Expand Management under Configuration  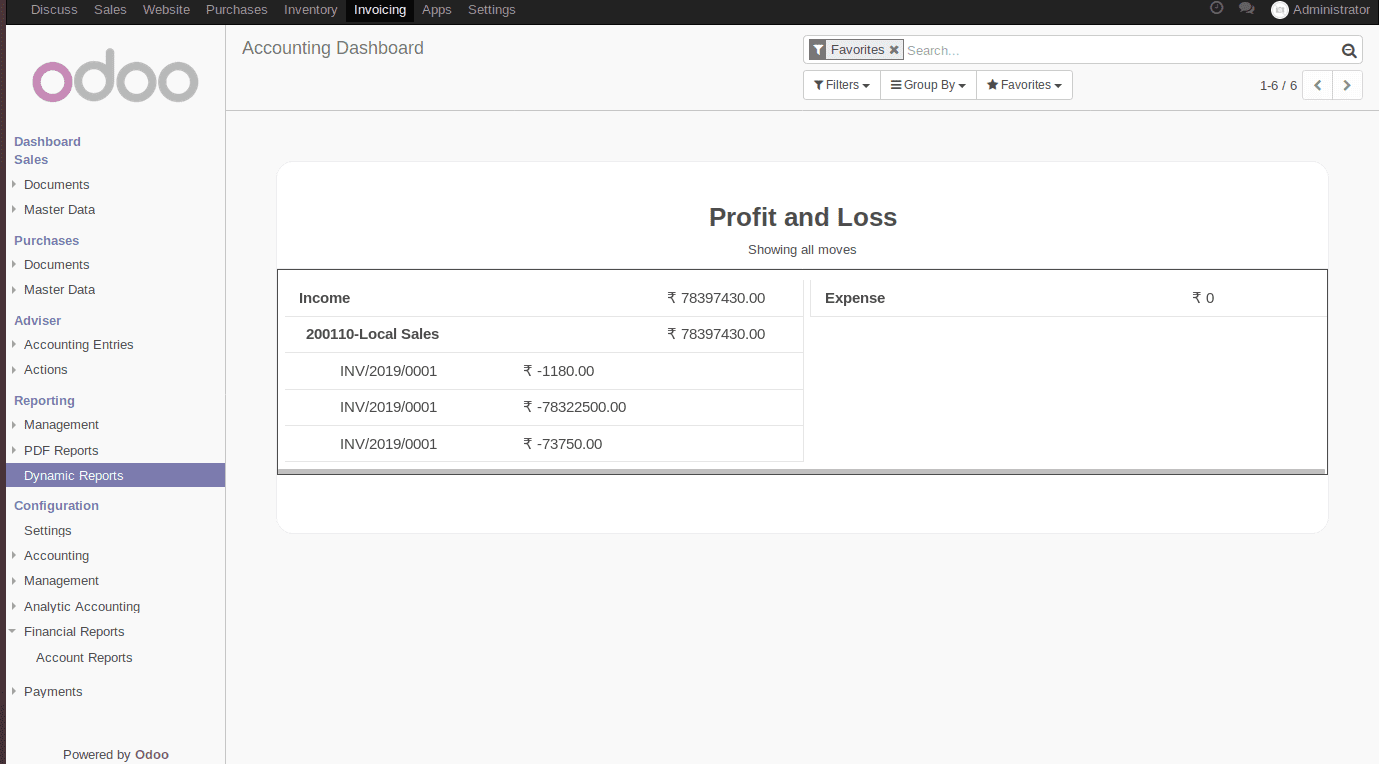click(x=61, y=581)
